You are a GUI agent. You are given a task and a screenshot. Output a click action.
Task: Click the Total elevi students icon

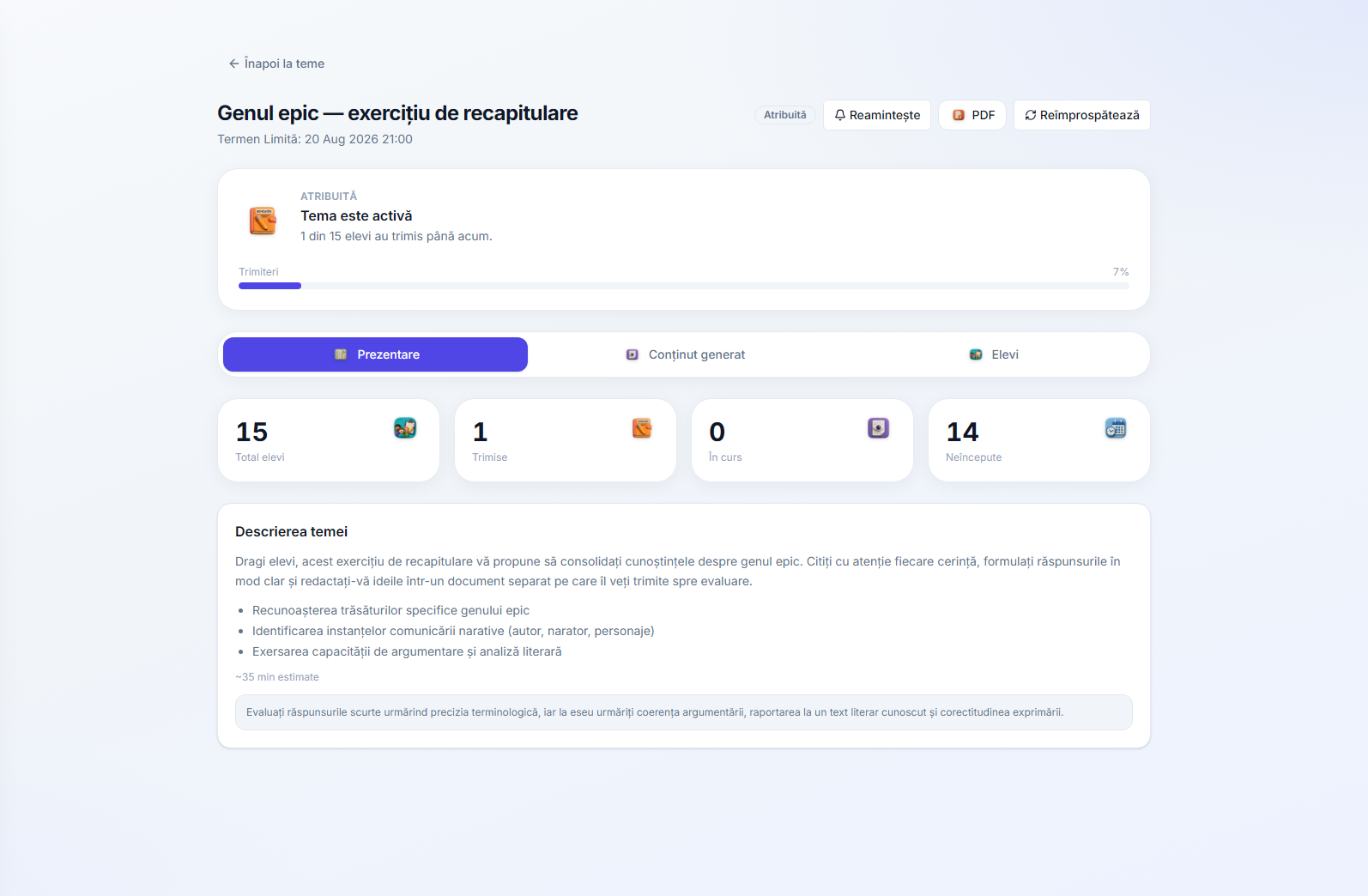405,427
